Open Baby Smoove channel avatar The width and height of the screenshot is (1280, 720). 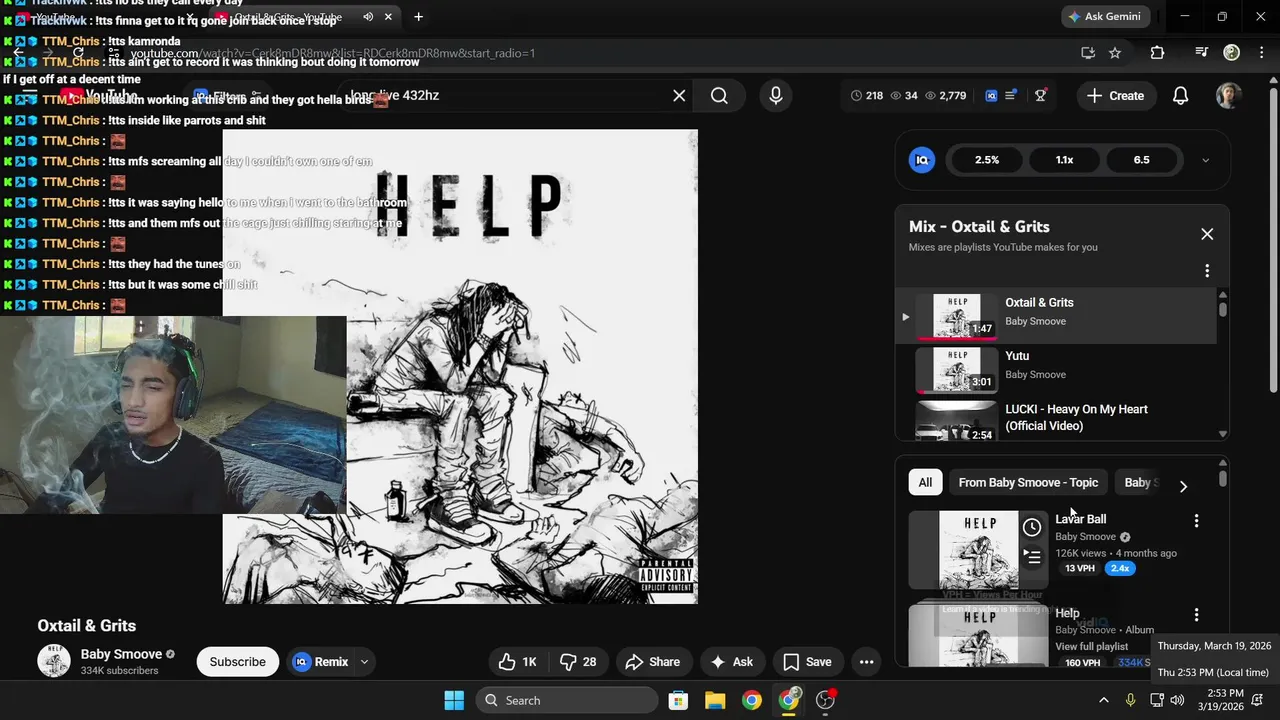pos(54,661)
